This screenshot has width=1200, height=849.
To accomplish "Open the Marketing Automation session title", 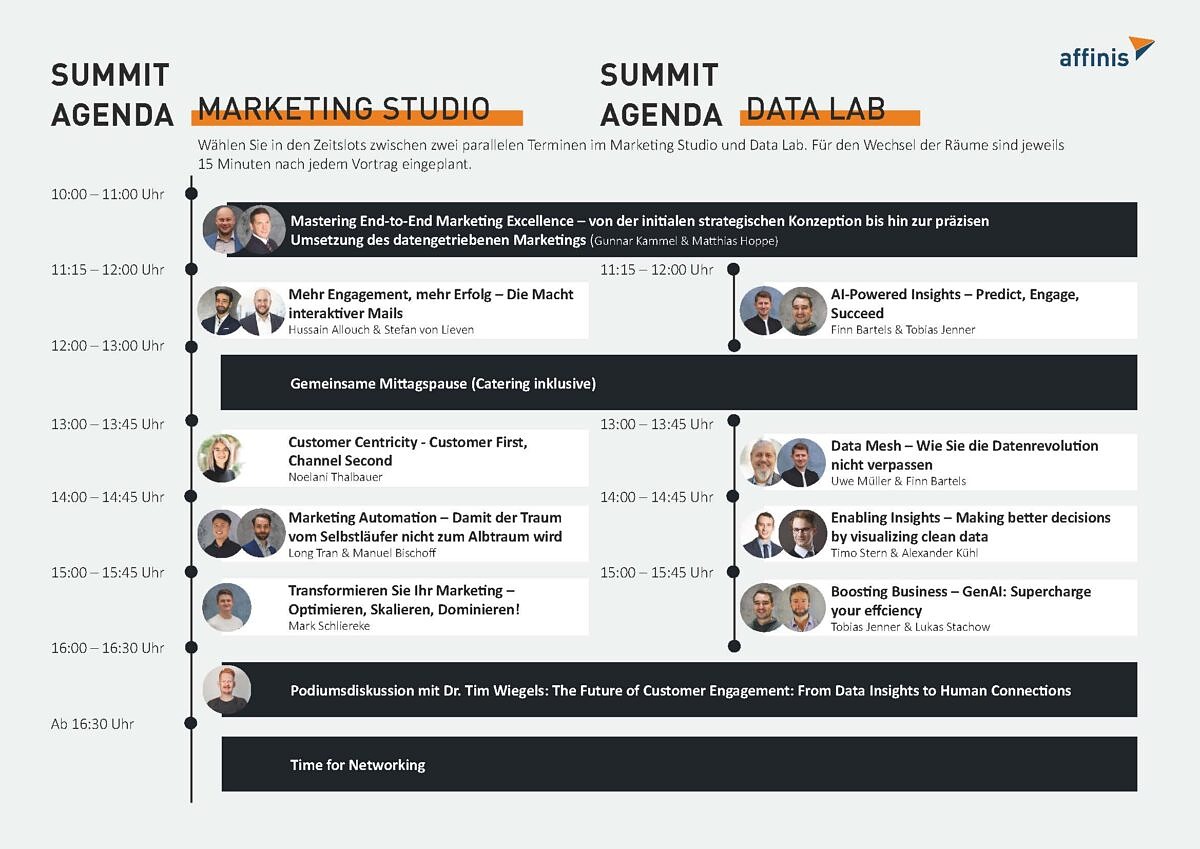I will pyautogui.click(x=425, y=526).
